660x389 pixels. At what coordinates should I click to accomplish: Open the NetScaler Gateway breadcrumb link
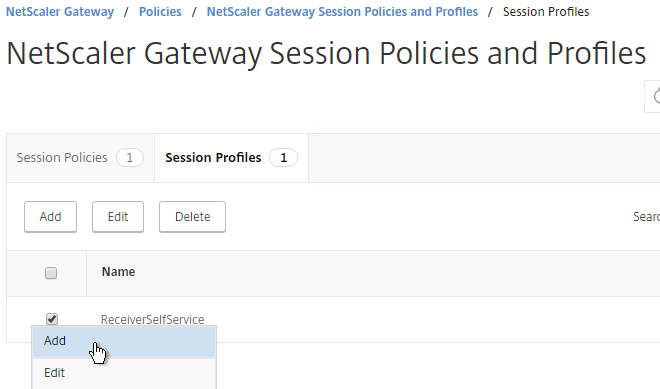pos(60,12)
